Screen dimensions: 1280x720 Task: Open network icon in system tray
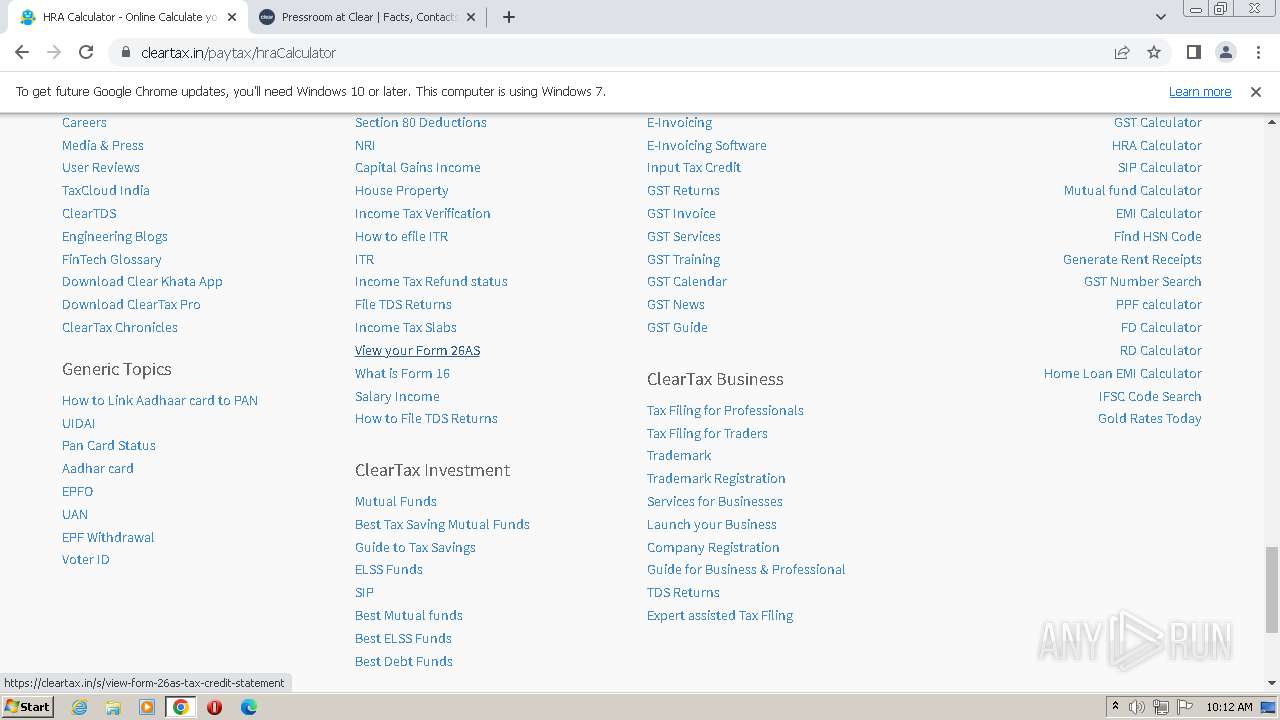coord(1161,707)
